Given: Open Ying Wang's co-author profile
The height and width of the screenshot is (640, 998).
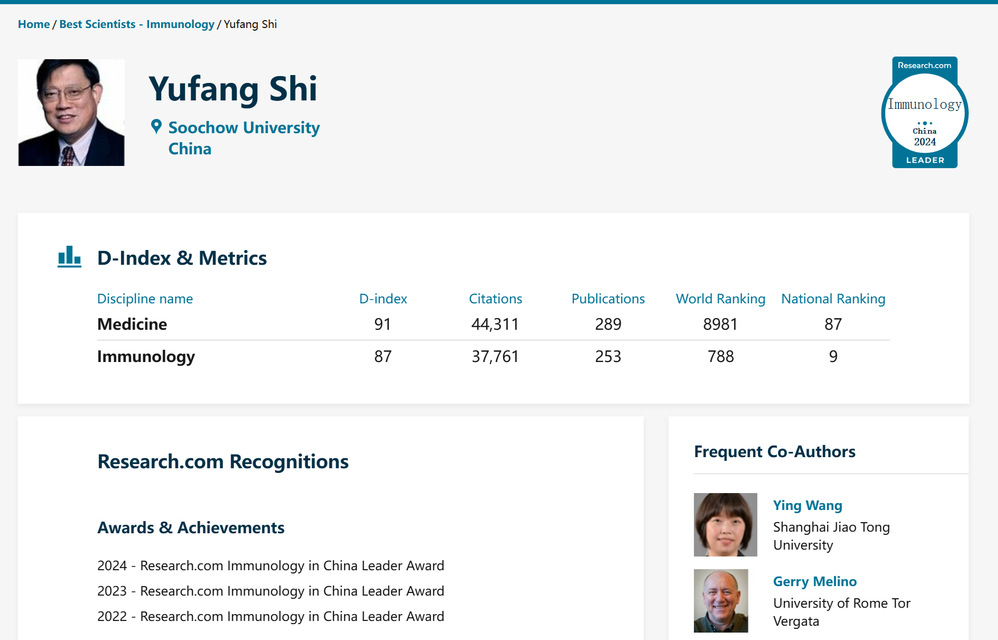Looking at the screenshot, I should click(807, 505).
